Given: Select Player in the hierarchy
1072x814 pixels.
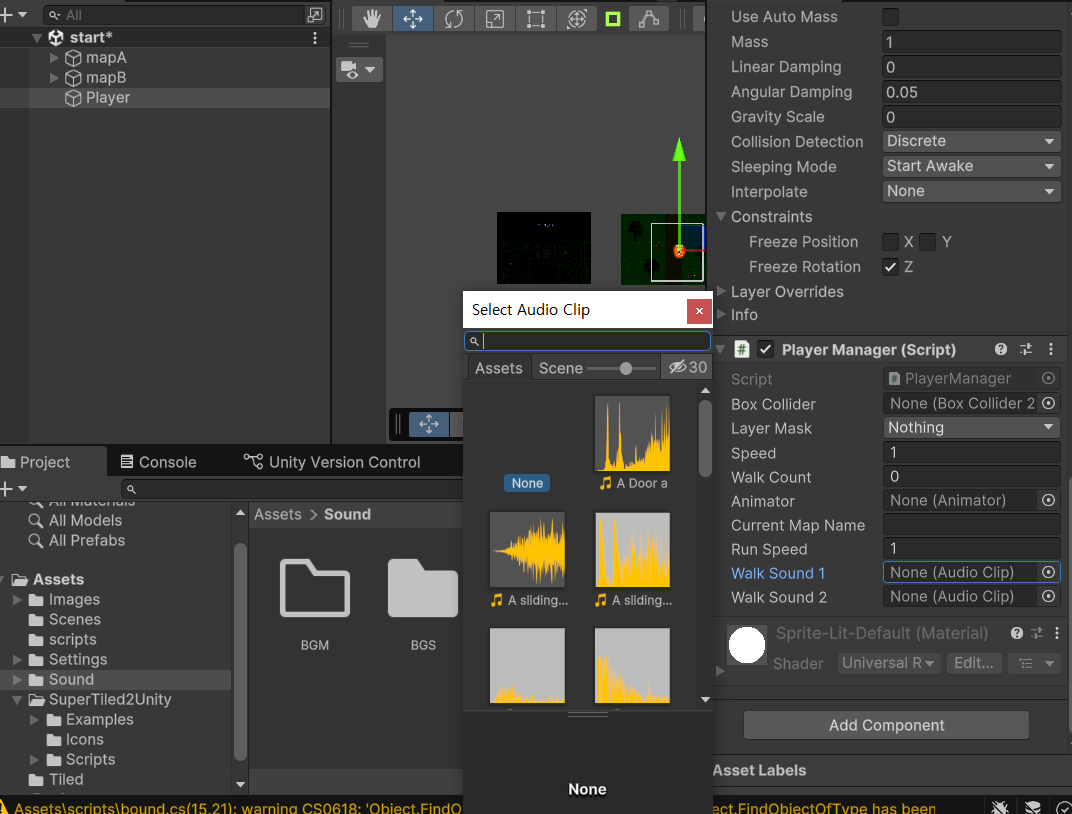Looking at the screenshot, I should pos(107,98).
